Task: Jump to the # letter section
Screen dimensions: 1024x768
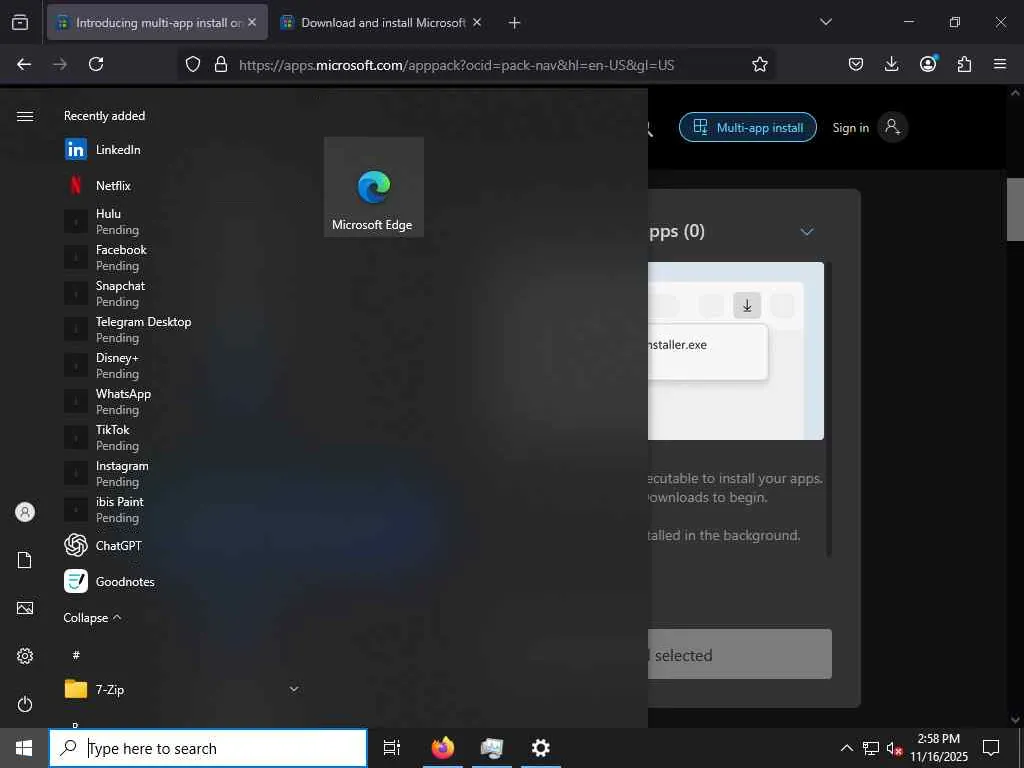Action: pos(76,654)
